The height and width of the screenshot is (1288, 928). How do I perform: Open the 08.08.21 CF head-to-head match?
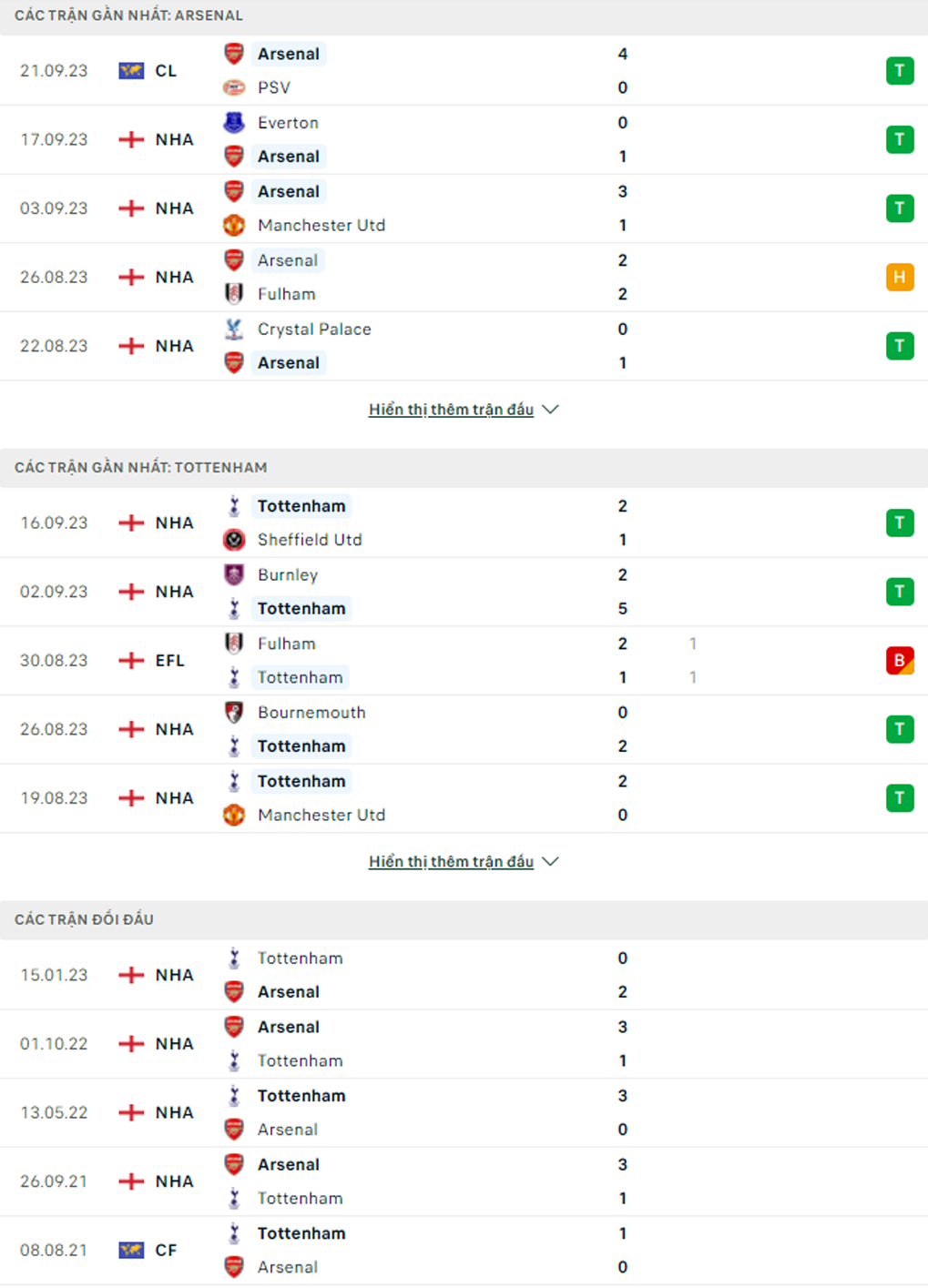[x=464, y=1250]
